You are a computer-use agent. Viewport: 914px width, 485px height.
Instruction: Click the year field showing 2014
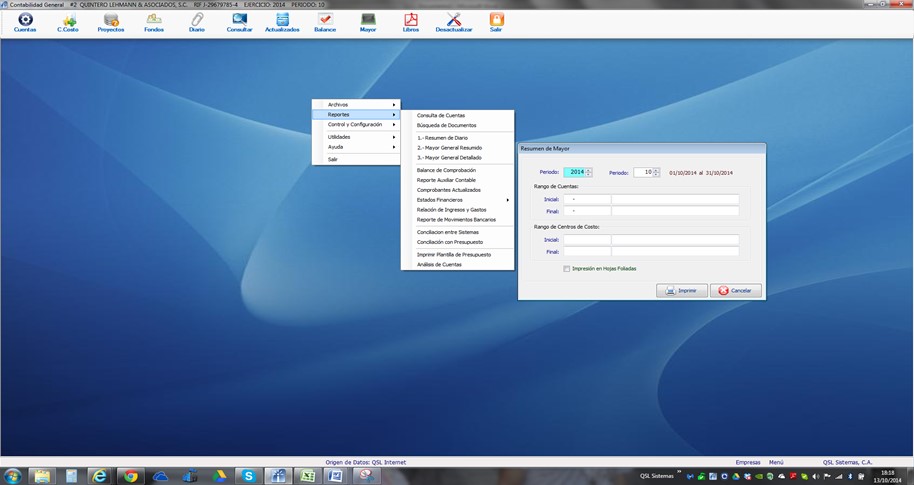(575, 173)
